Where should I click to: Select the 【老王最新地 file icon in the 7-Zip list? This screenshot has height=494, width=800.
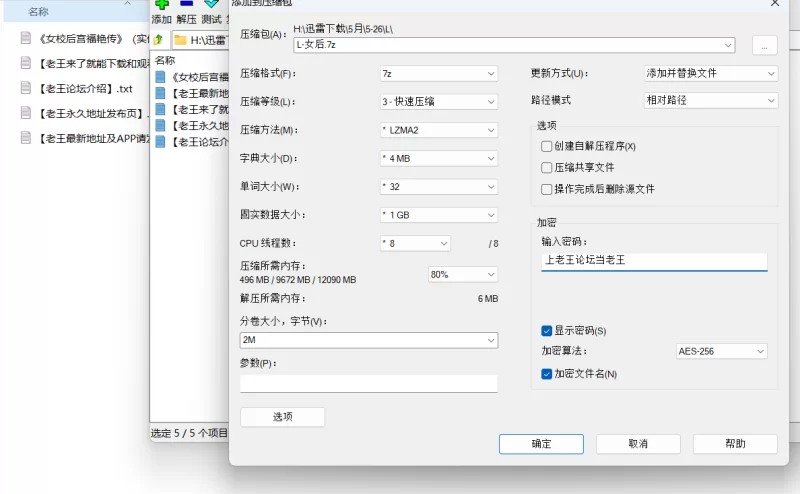[x=160, y=93]
